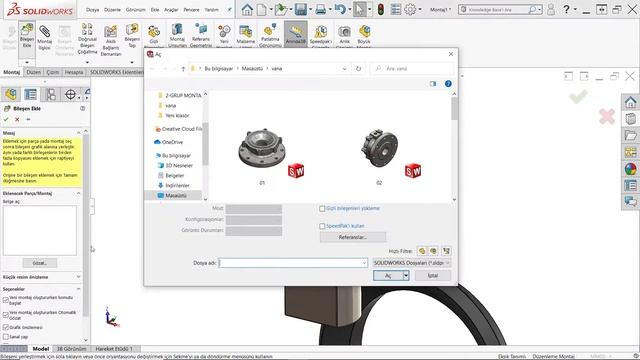Viewport: 640px width, 360px height.
Task: Open the Araçlar menu
Action: [x=171, y=9]
